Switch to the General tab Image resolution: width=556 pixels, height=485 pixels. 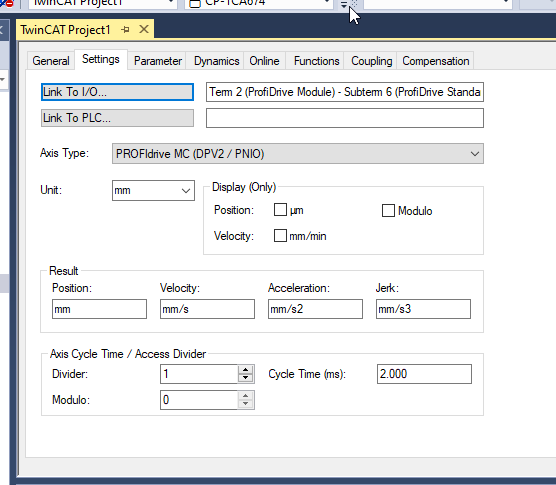[51, 61]
